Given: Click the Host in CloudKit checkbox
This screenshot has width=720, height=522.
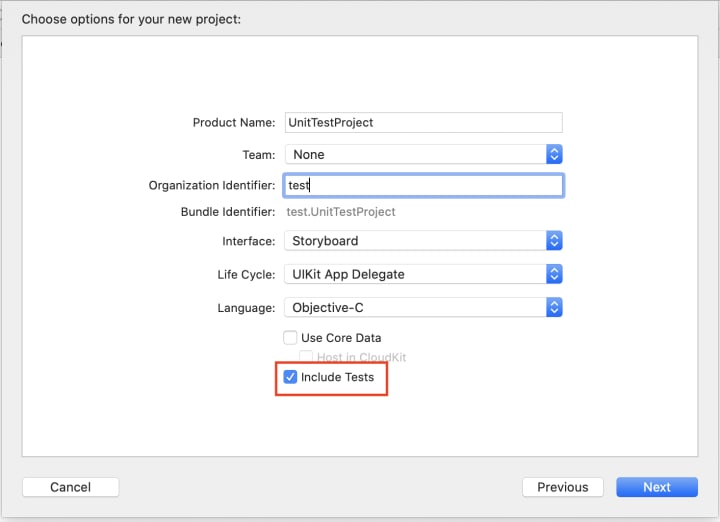Looking at the screenshot, I should (307, 357).
